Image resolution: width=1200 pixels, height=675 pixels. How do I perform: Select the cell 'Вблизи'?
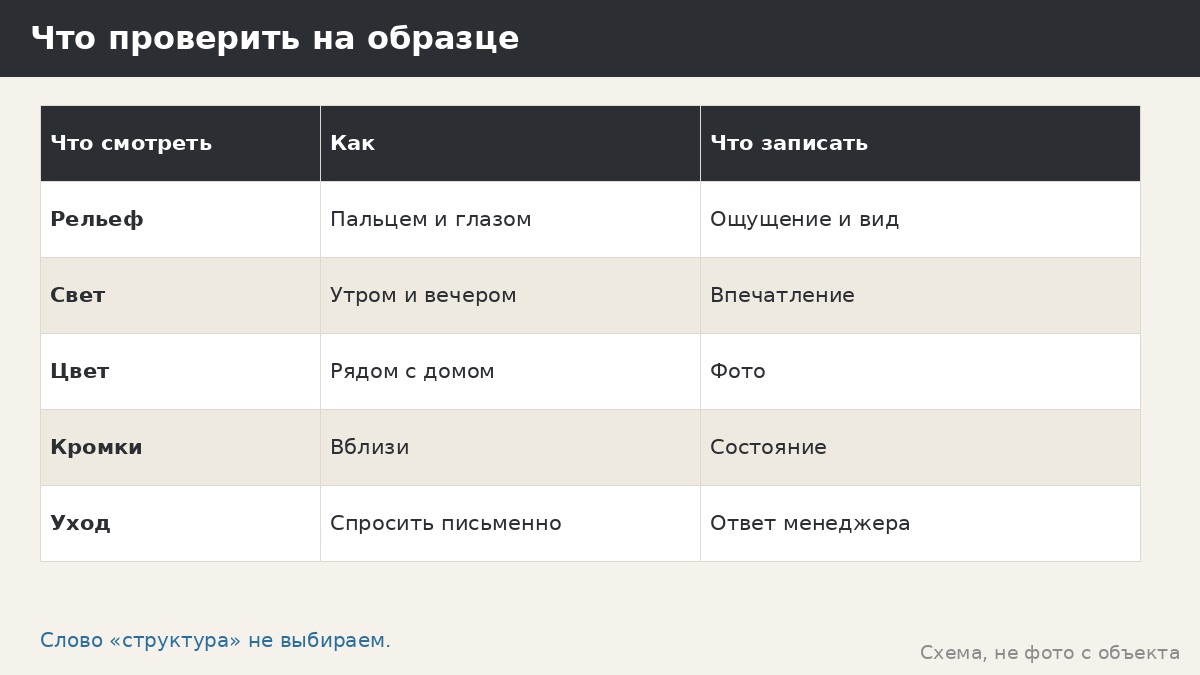point(510,447)
